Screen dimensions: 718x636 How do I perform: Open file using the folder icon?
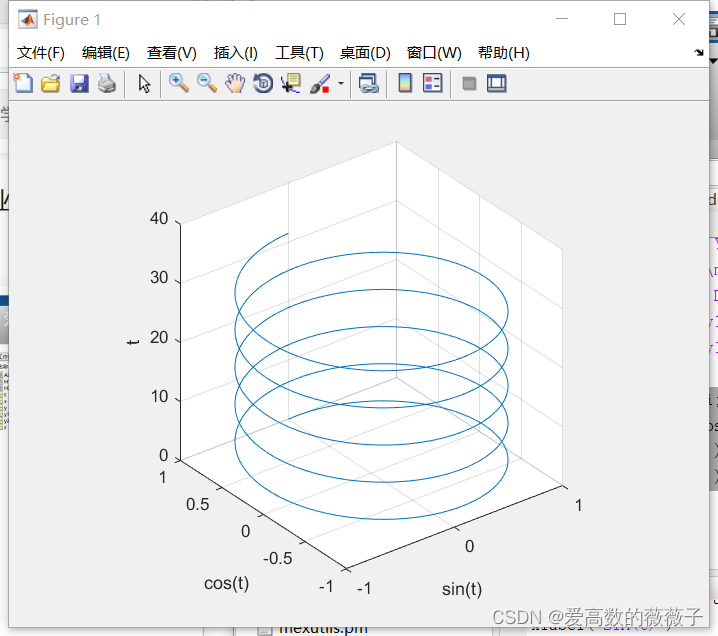tap(50, 84)
